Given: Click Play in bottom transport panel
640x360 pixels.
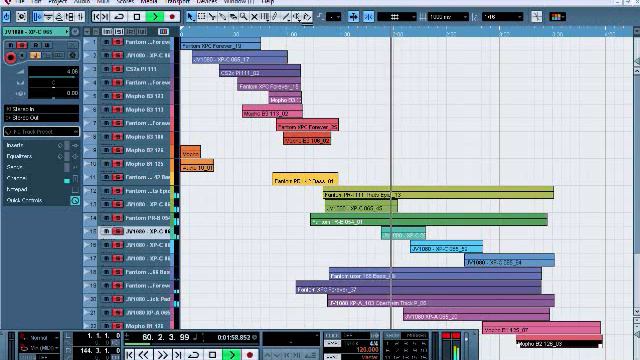Looking at the screenshot, I should [231, 355].
